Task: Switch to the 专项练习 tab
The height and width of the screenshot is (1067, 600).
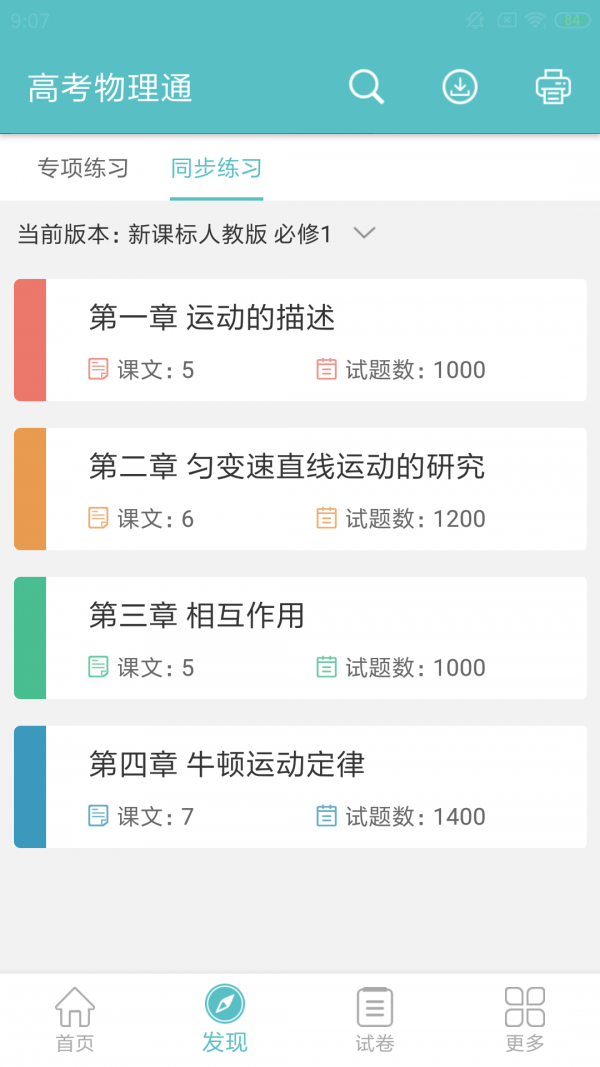Action: point(82,169)
